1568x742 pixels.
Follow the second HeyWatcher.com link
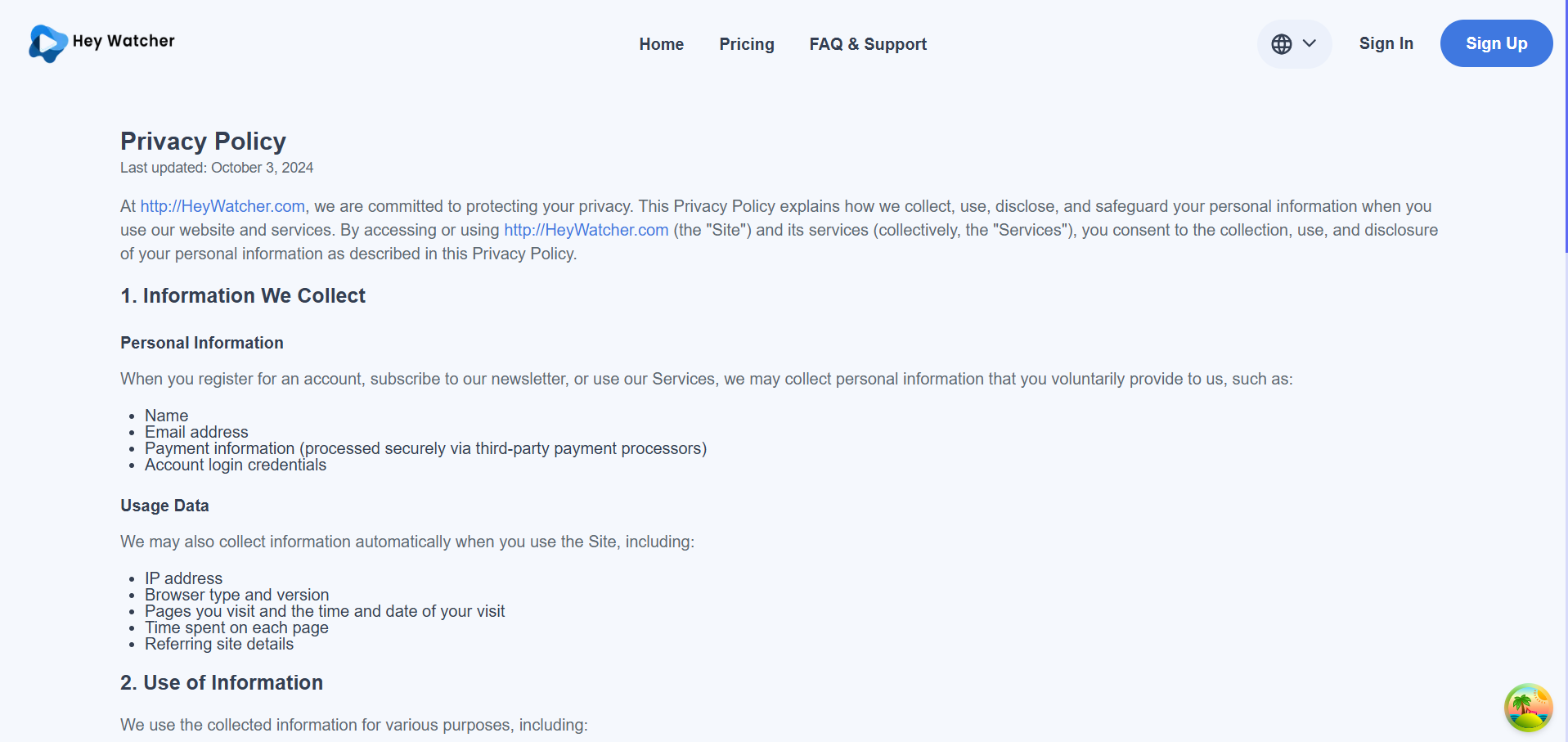coord(585,230)
